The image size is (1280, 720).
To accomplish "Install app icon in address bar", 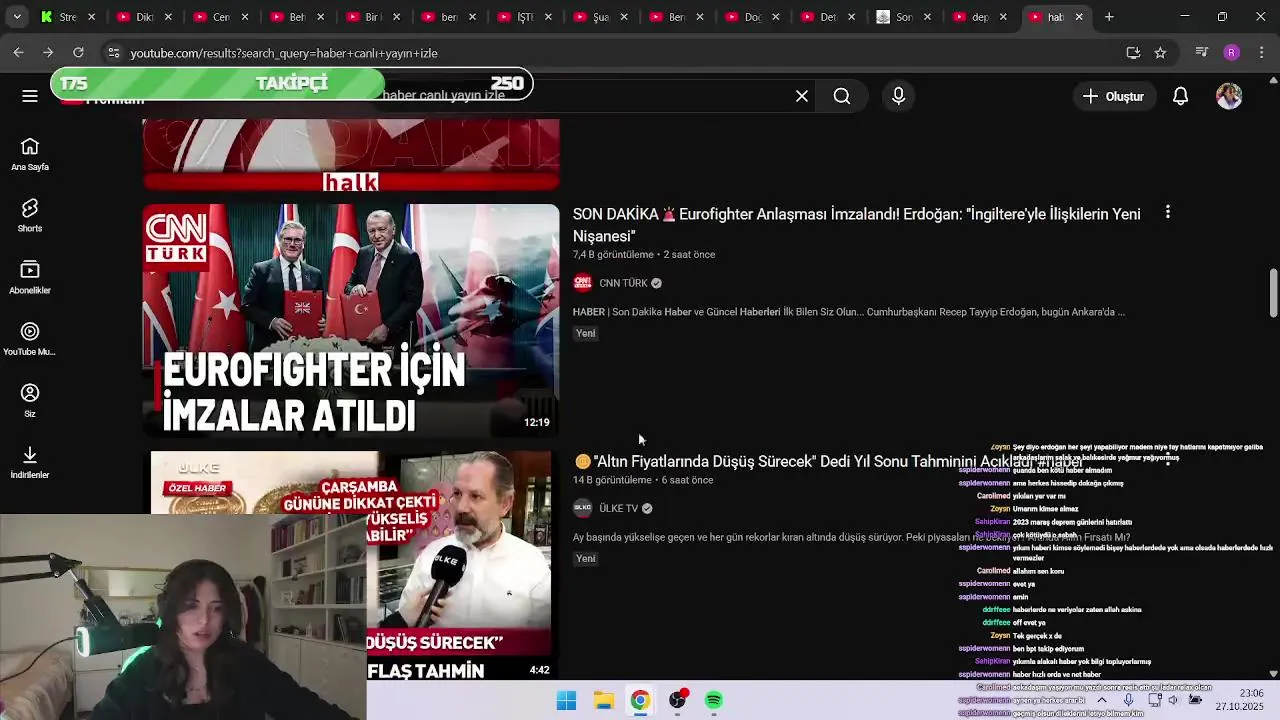I will click(1133, 53).
